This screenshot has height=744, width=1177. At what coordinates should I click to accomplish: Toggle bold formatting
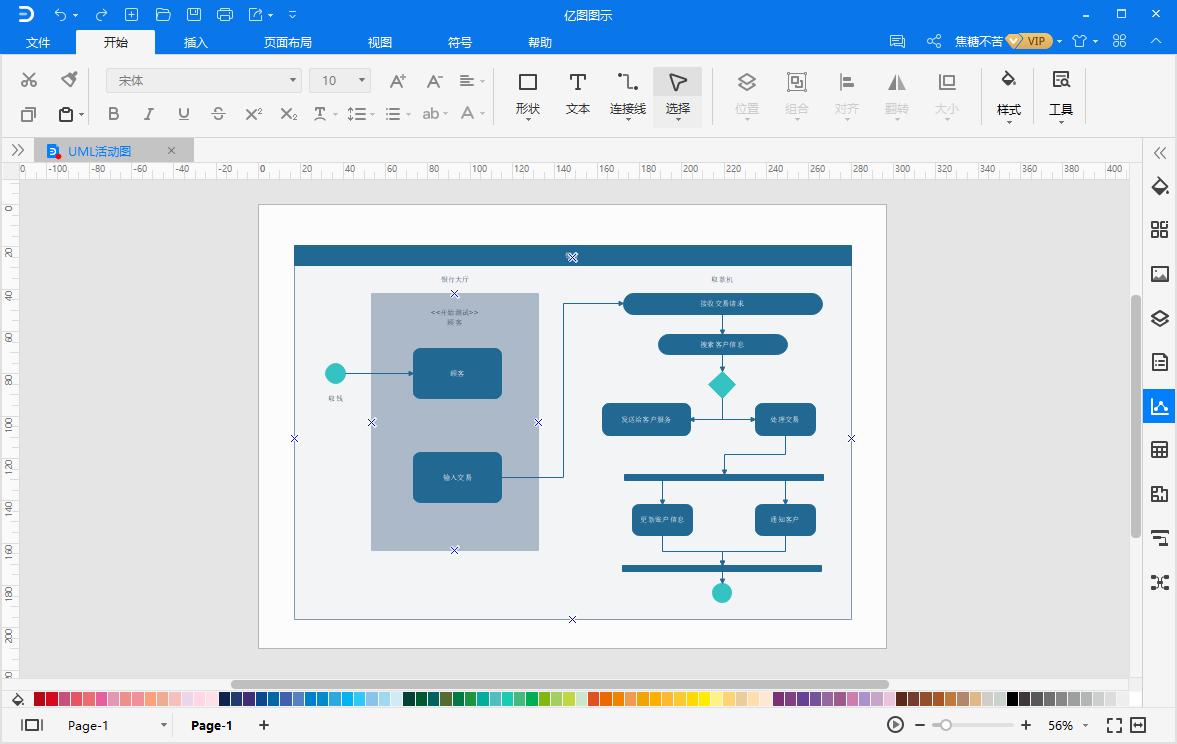pyautogui.click(x=113, y=114)
